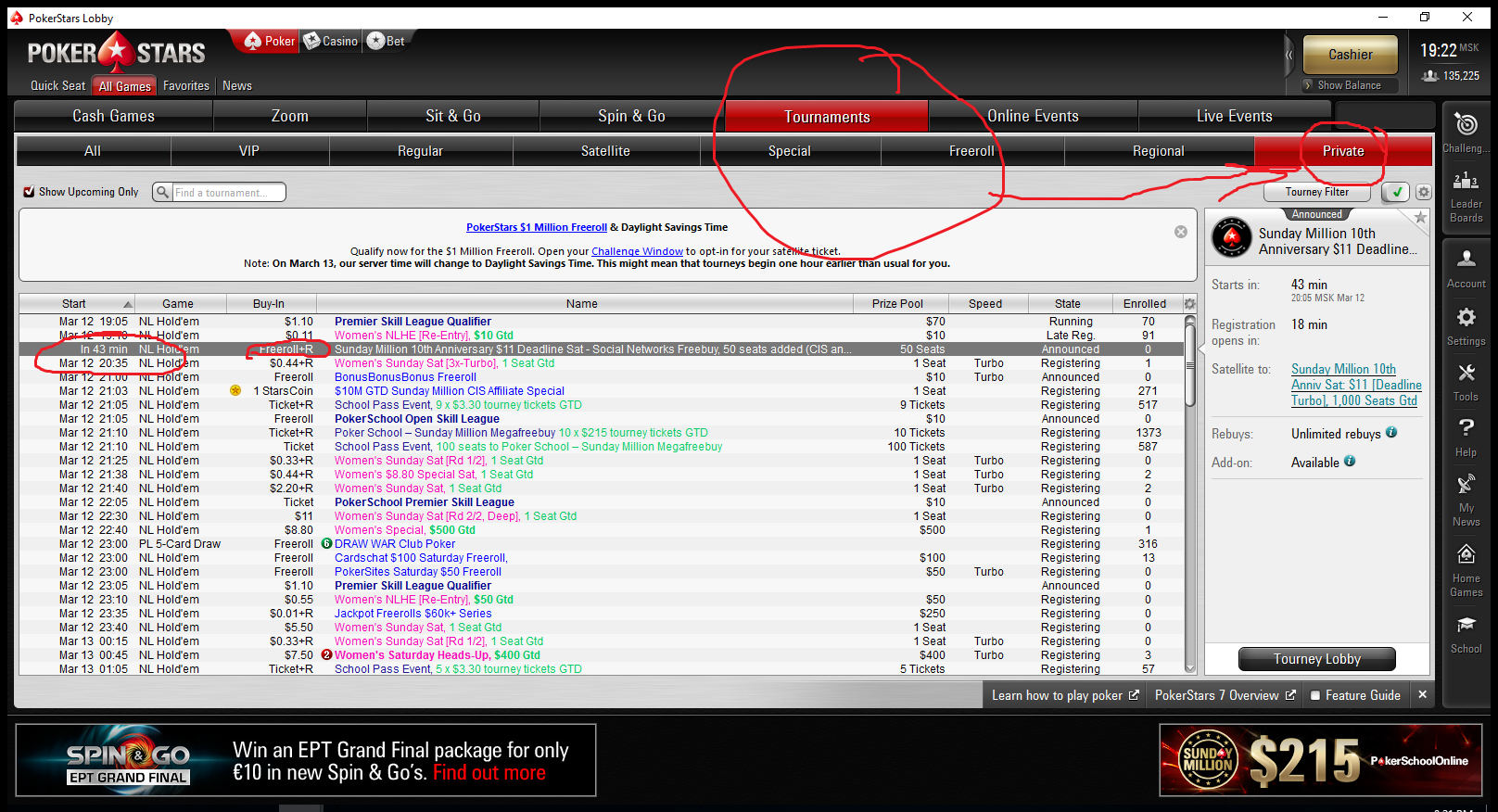Filter tournaments by the Freeroll subtab
Screen dimensions: 1498x812
pos(971,151)
